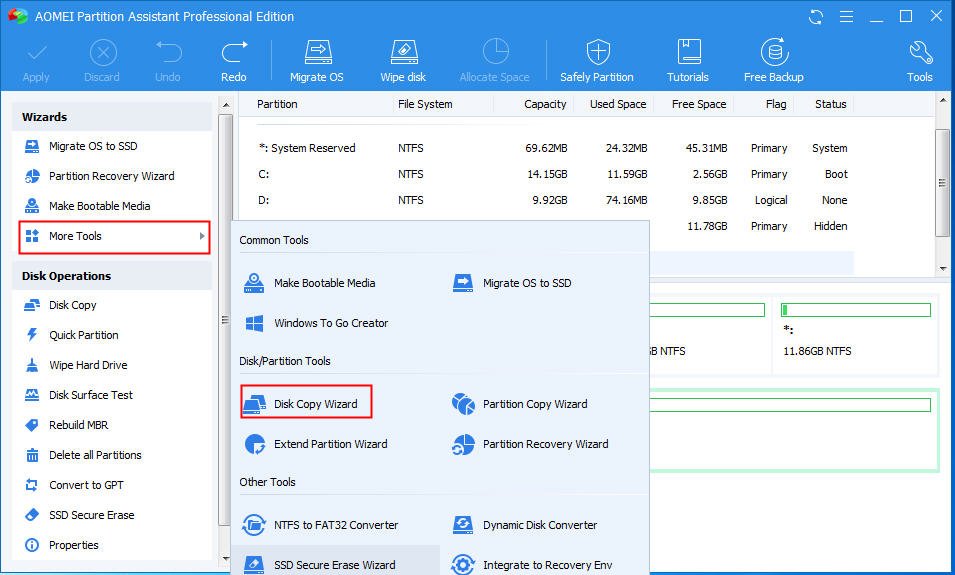Viewport: 955px width, 575px height.
Task: Sort by Partition column header
Action: click(x=277, y=104)
